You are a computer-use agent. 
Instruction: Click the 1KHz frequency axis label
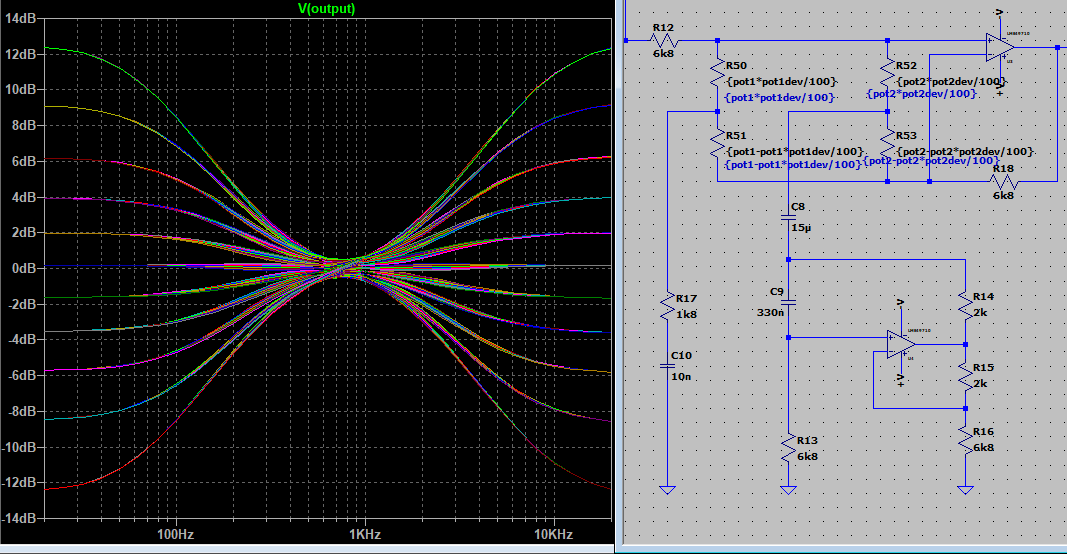(x=365, y=534)
